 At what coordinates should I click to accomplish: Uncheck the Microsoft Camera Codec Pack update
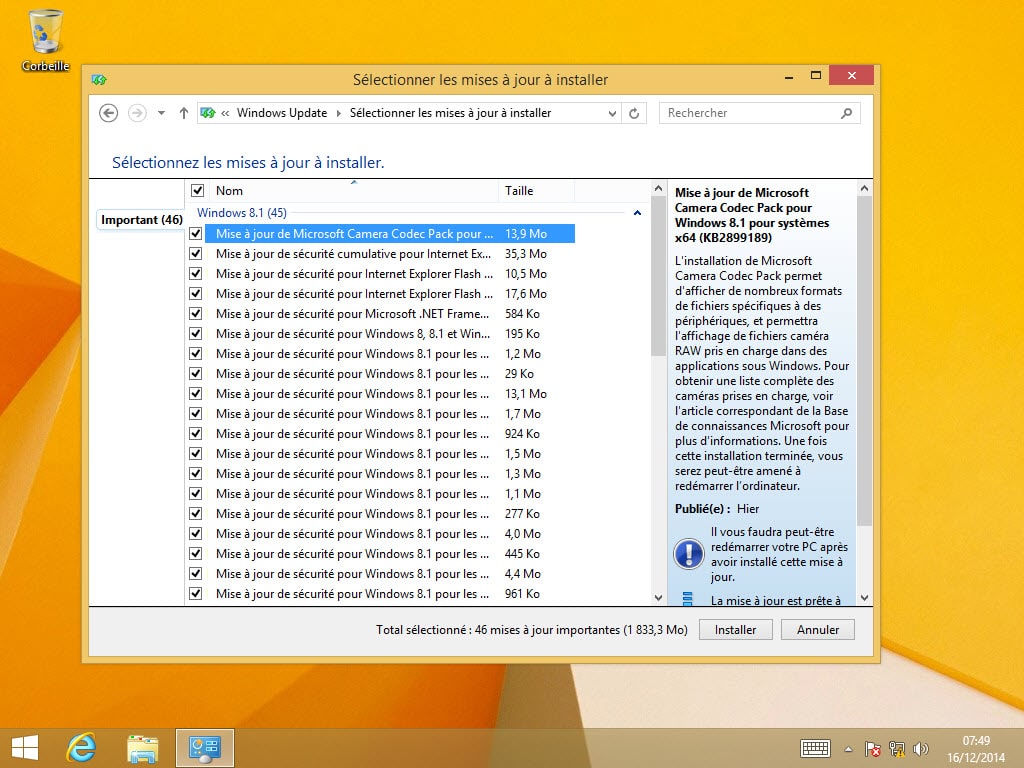pos(195,233)
